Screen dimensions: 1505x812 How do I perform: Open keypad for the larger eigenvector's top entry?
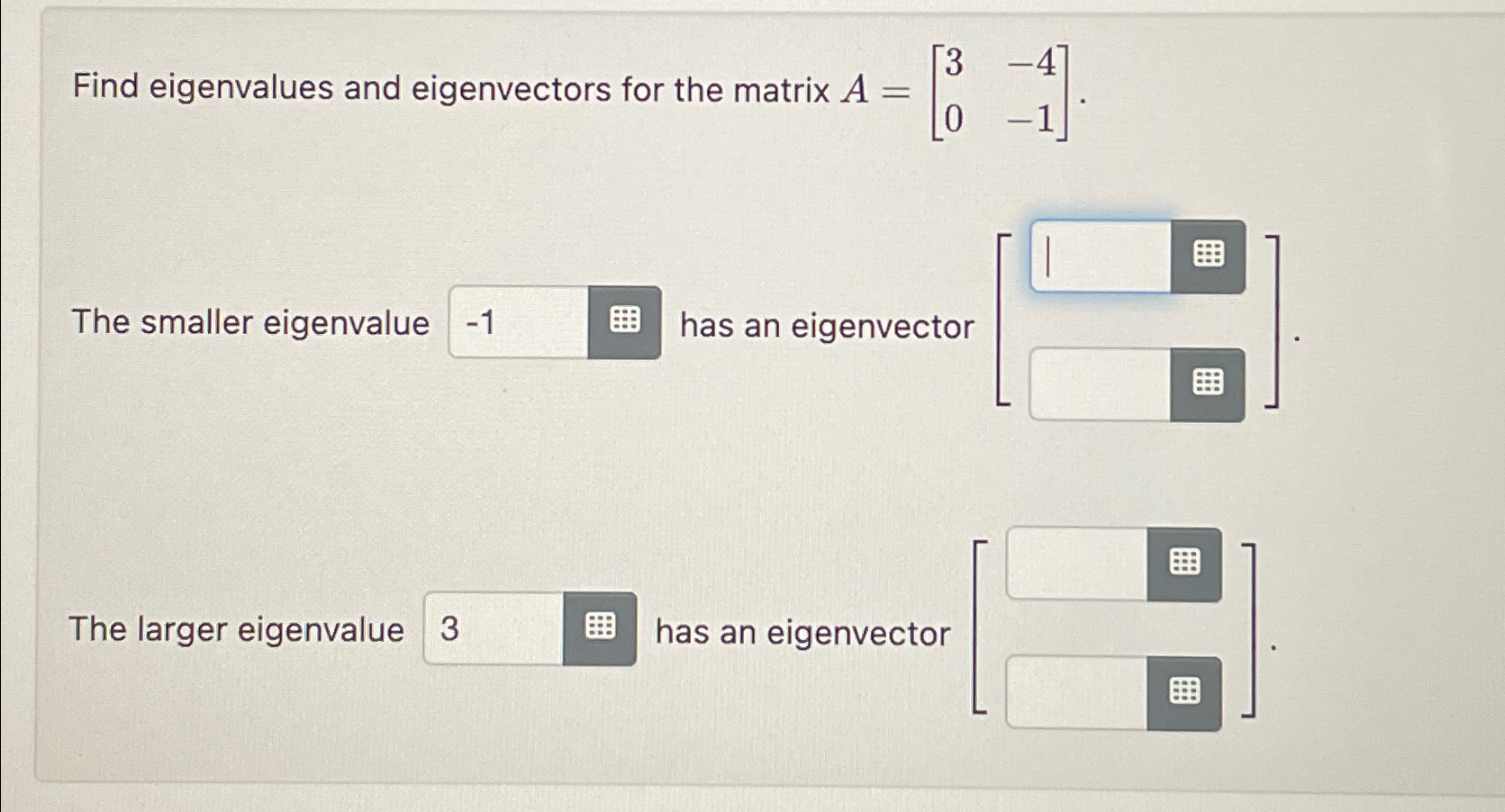click(x=1187, y=561)
